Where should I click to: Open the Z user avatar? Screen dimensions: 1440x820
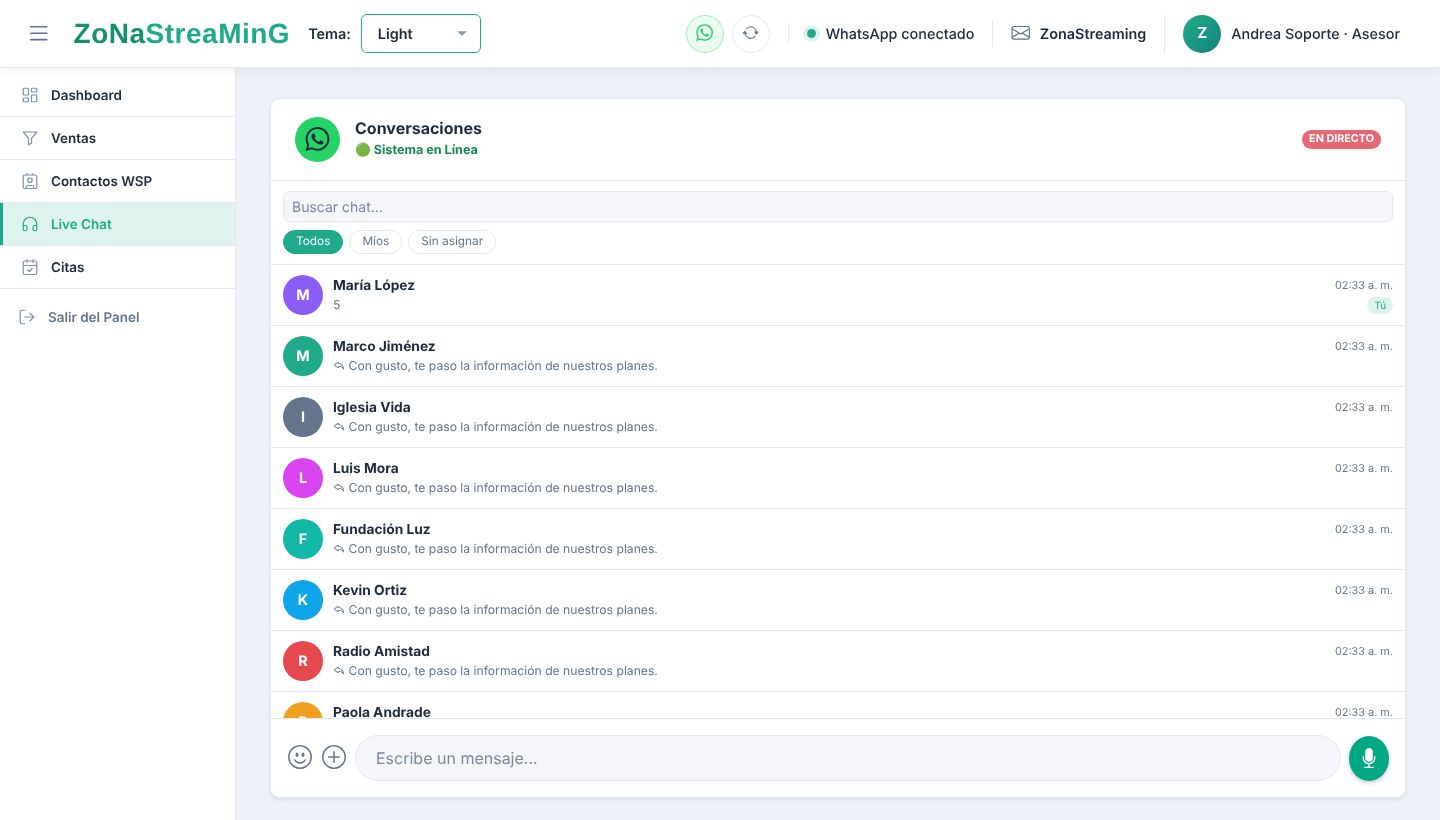(1202, 34)
